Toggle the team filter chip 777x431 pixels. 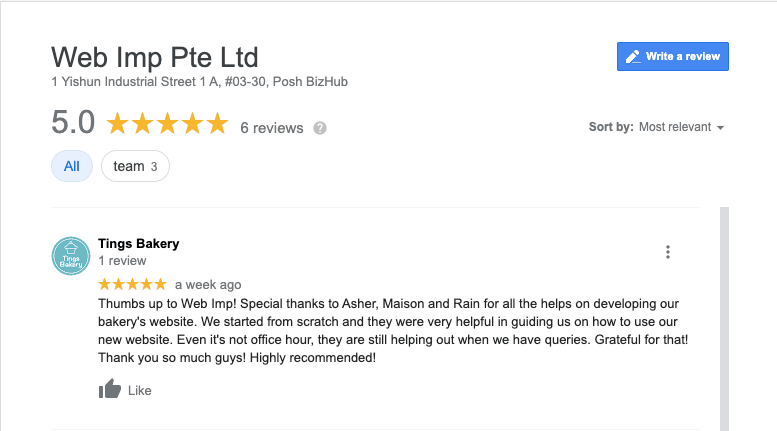pyautogui.click(x=135, y=166)
